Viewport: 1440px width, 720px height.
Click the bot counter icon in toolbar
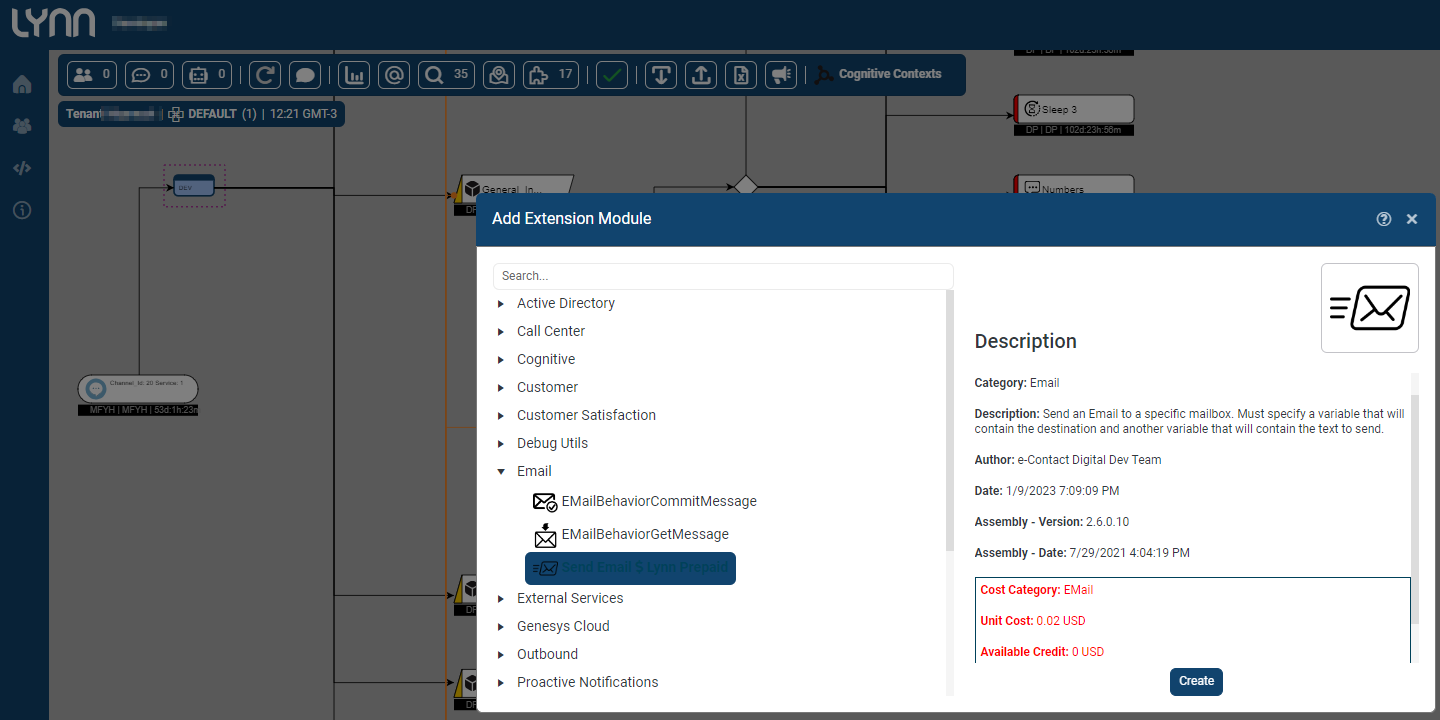(207, 75)
